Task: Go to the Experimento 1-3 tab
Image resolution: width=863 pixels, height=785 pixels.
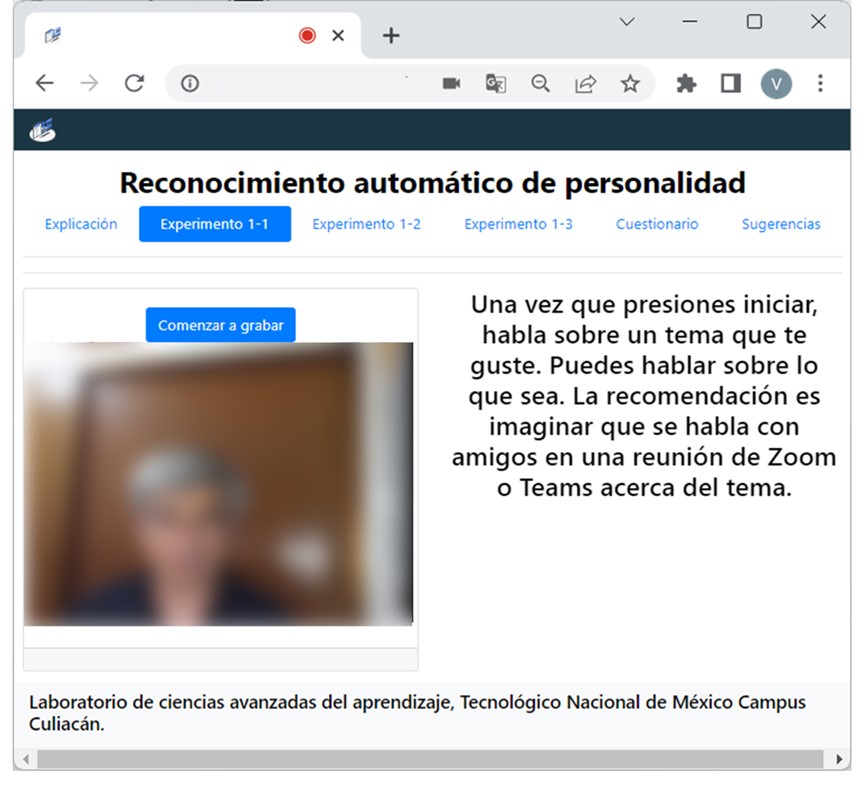Action: (518, 224)
